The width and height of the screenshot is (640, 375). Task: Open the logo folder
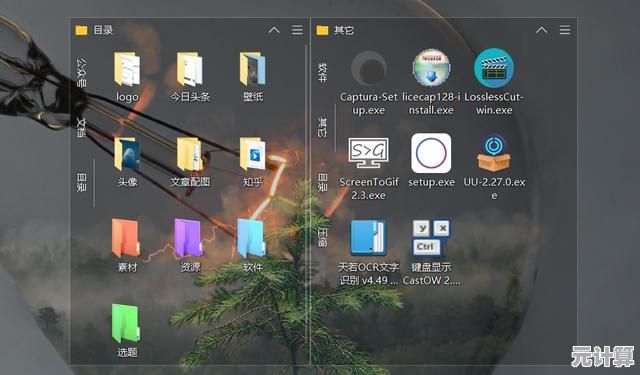click(127, 77)
